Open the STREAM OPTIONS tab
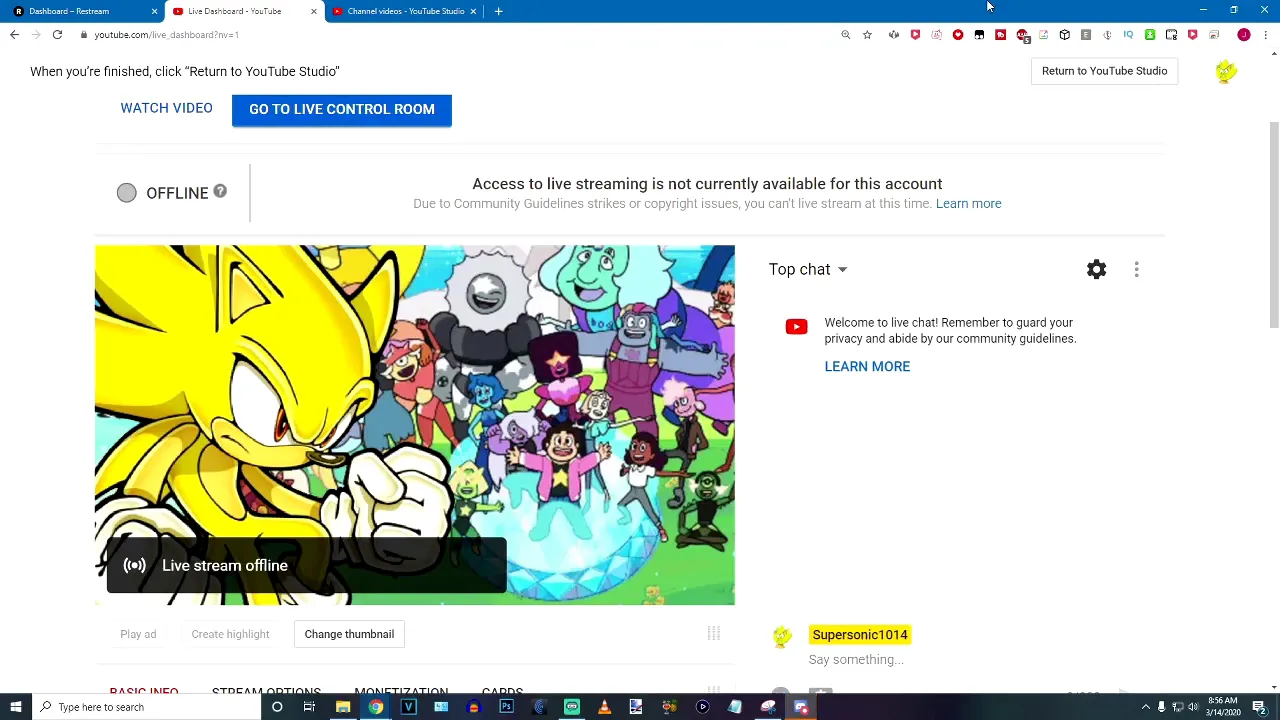The height and width of the screenshot is (720, 1280). 266,690
